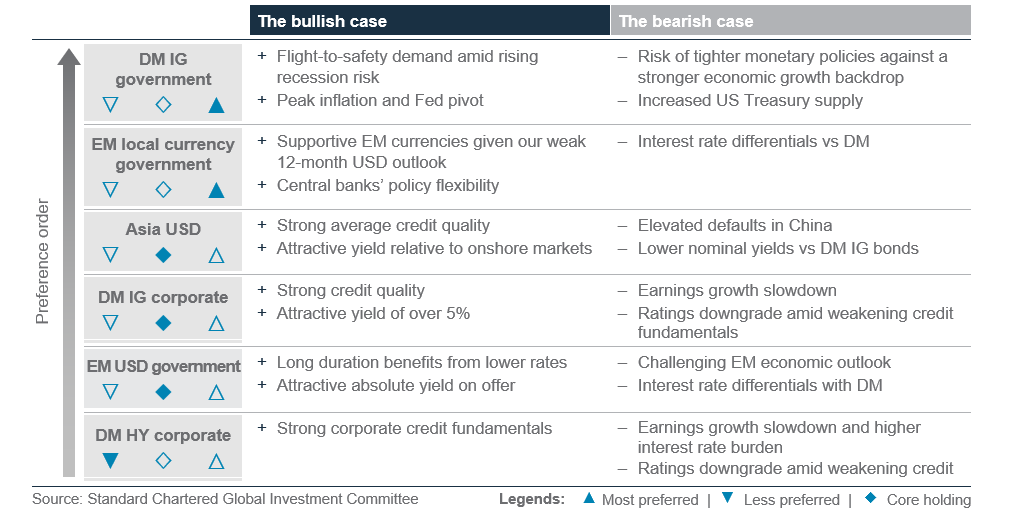This screenshot has width=1032, height=514.
Task: Click the filled down-triangle under DM HY corporate
Action: (x=111, y=461)
